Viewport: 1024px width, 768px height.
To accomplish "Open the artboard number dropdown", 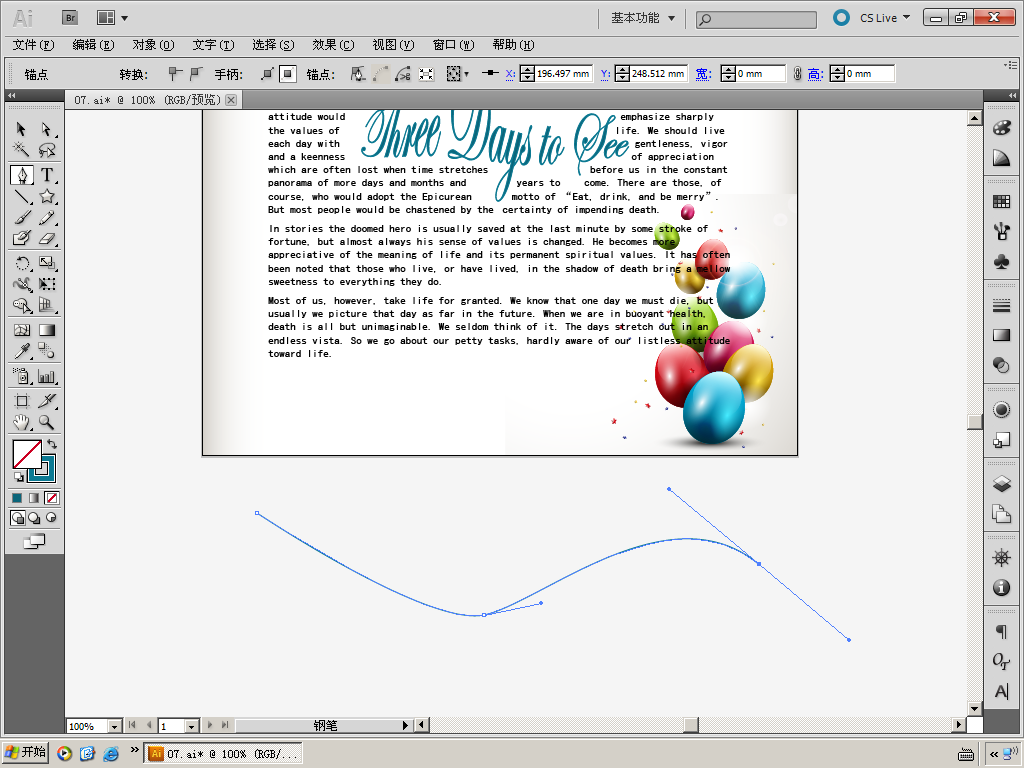I will click(191, 726).
